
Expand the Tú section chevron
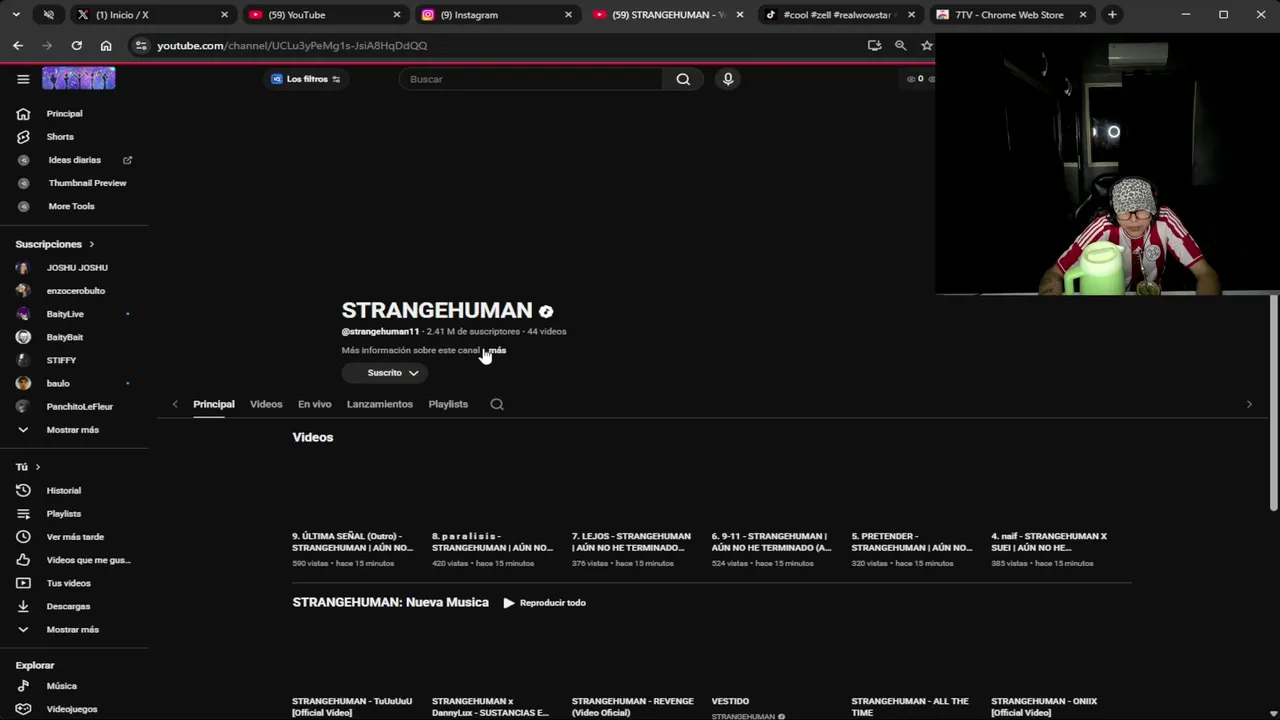point(38,467)
